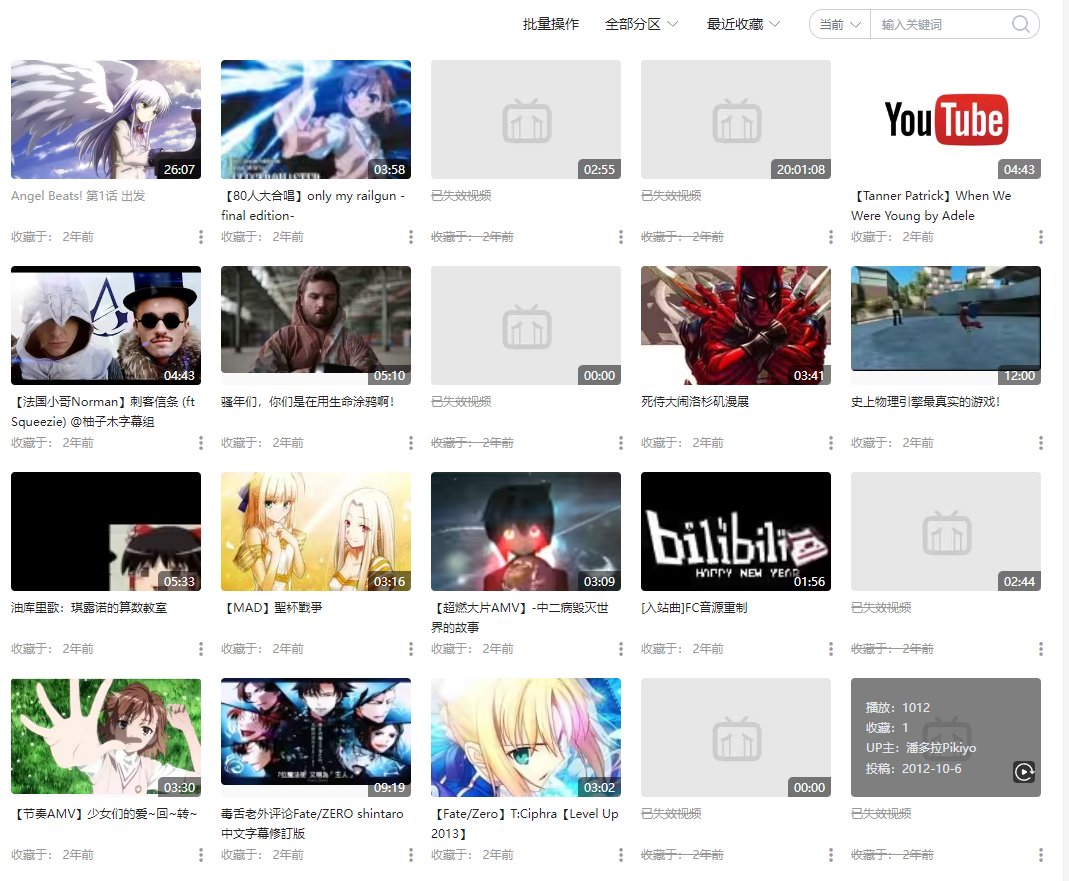Open Tanner Patrick When We Were Young title
1069x881 pixels.
click(x=931, y=205)
